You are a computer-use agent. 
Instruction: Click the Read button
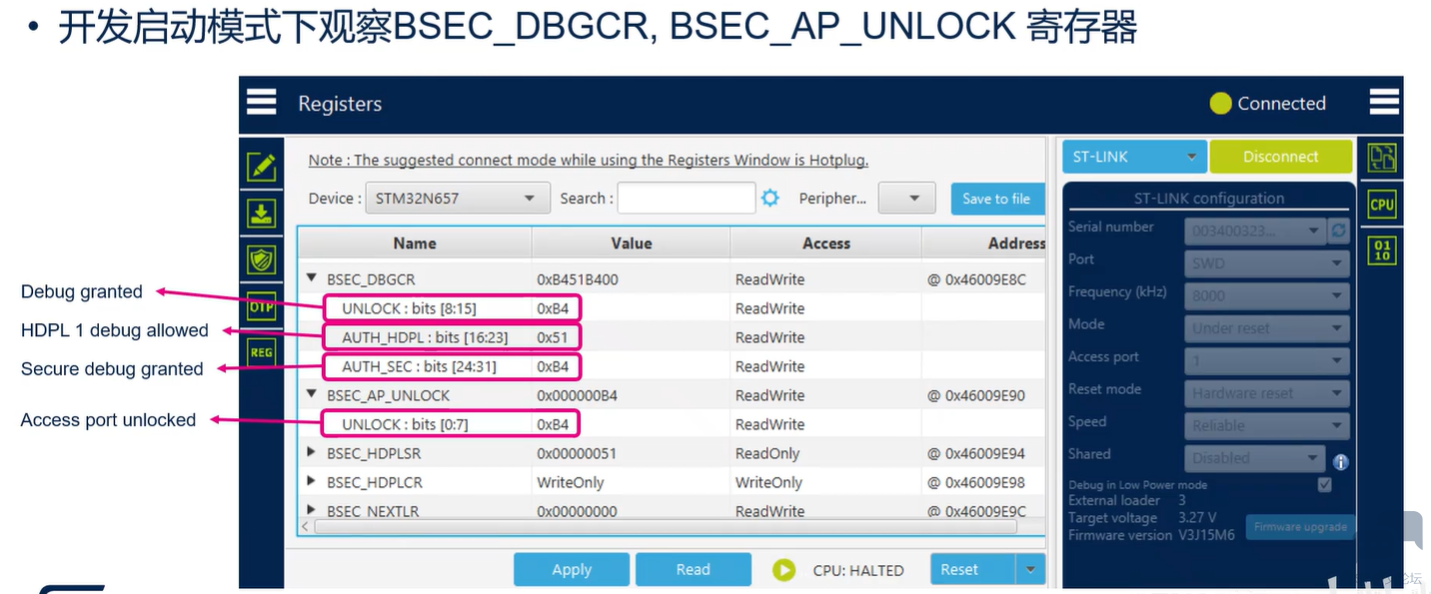pyautogui.click(x=693, y=570)
